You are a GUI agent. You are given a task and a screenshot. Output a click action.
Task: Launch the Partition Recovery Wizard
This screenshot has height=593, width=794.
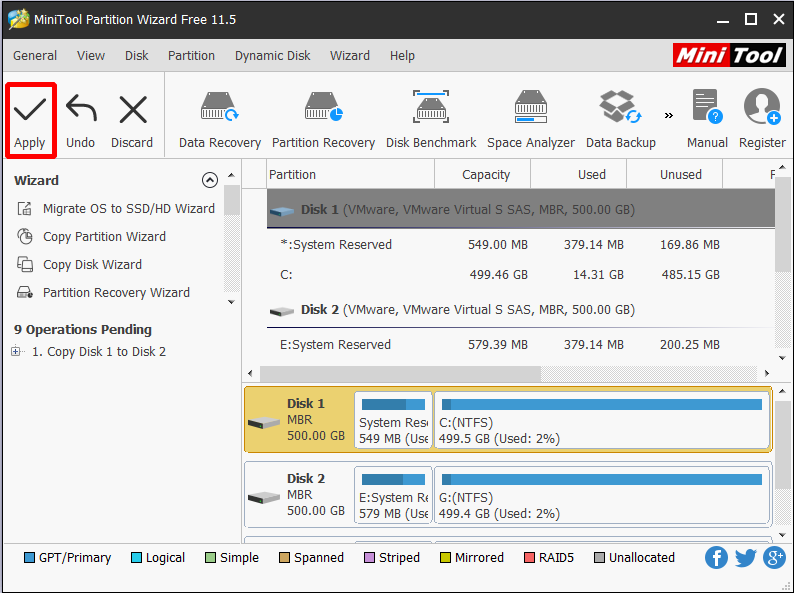[x=103, y=292]
